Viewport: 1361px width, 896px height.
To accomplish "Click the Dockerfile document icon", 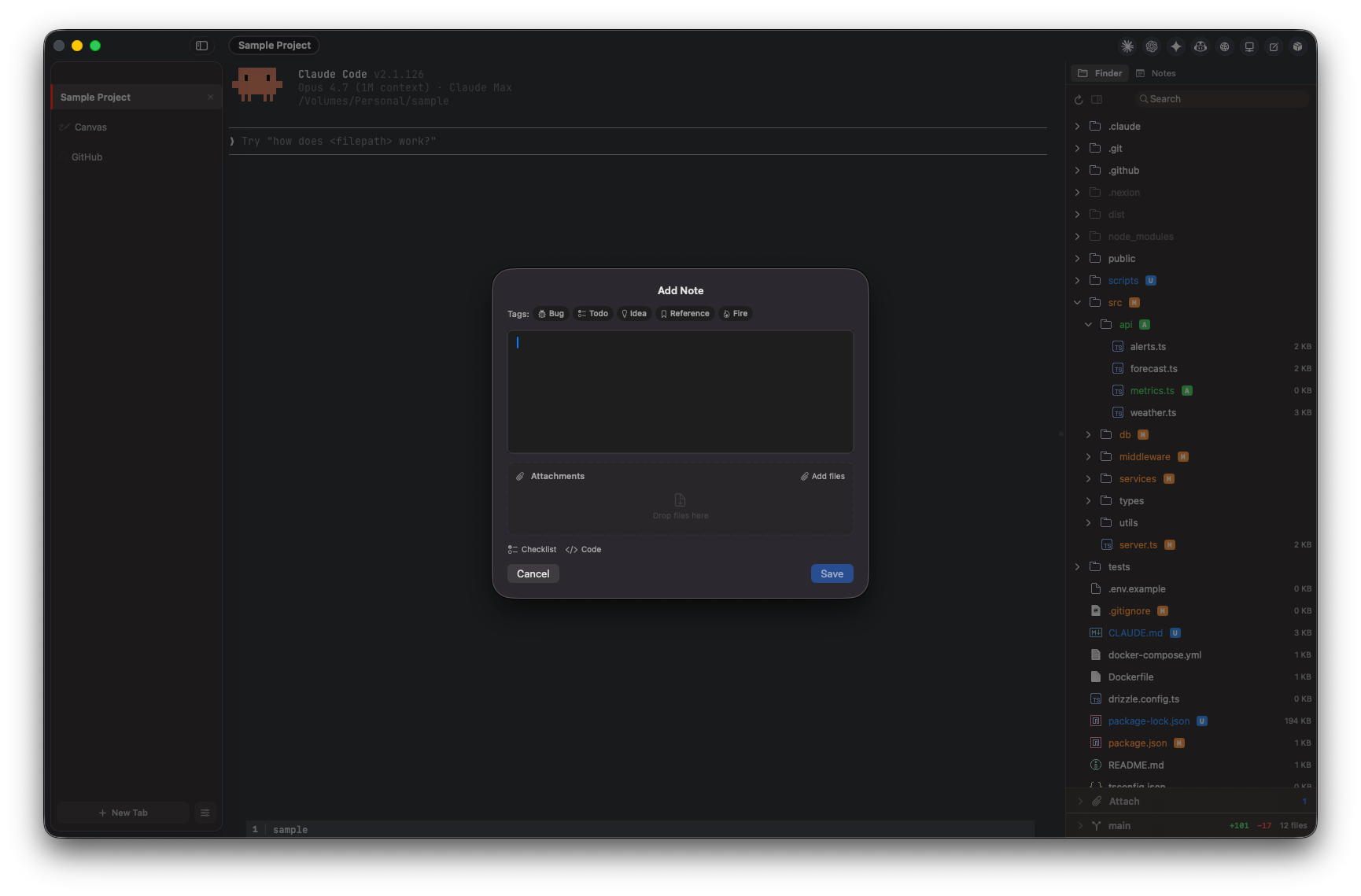I will pyautogui.click(x=1096, y=677).
